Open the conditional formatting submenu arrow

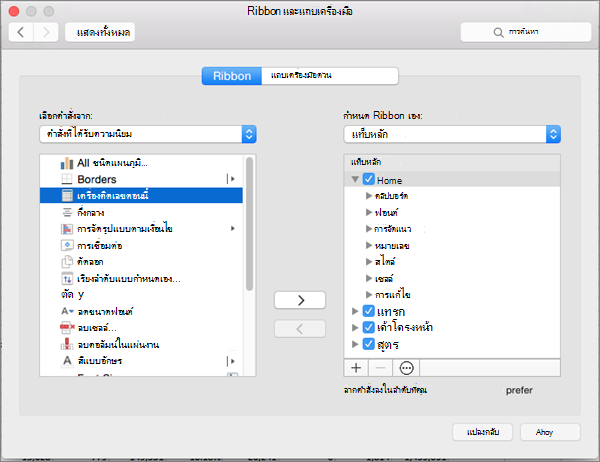pyautogui.click(x=233, y=229)
